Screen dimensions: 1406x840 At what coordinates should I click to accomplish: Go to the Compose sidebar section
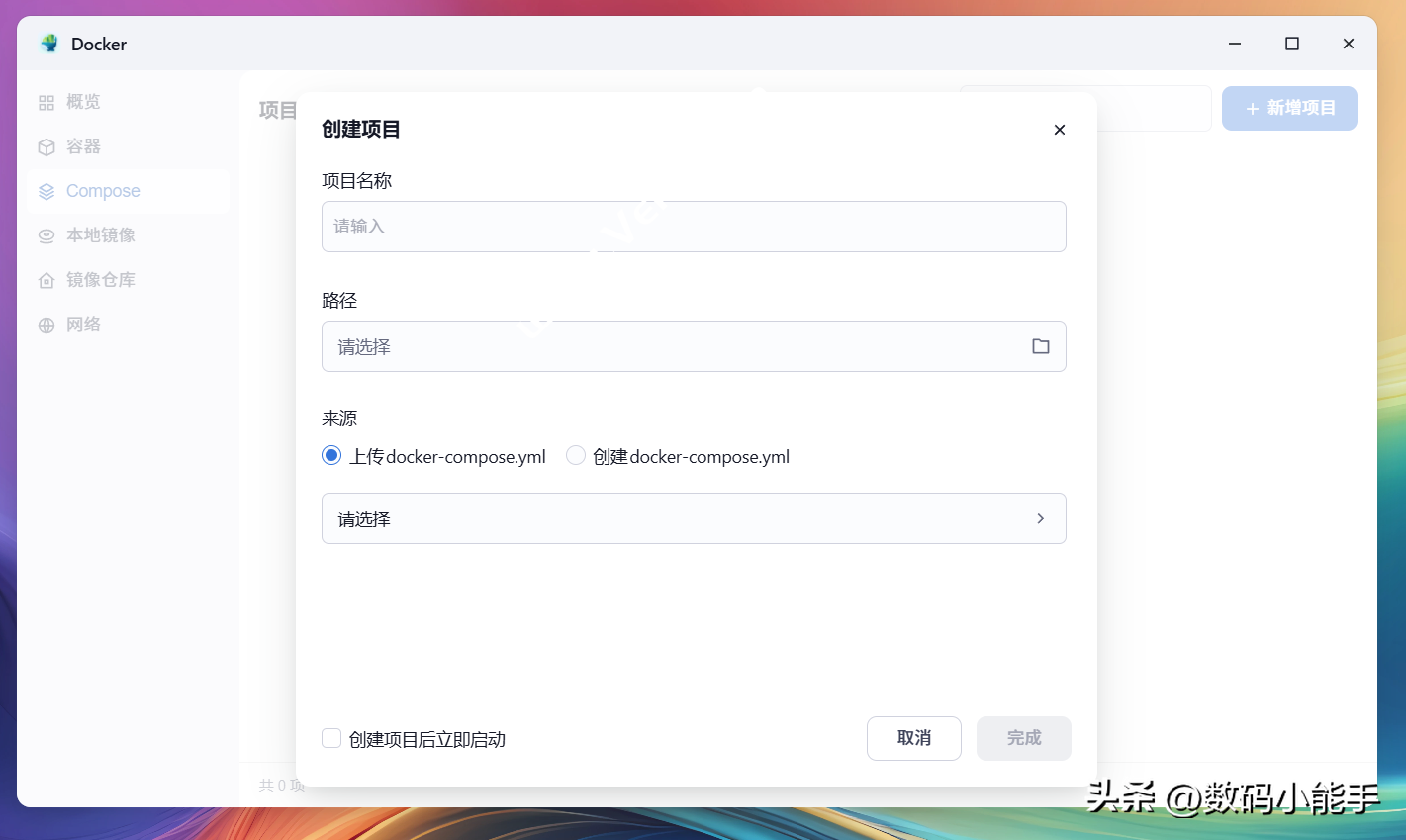pyautogui.click(x=129, y=191)
